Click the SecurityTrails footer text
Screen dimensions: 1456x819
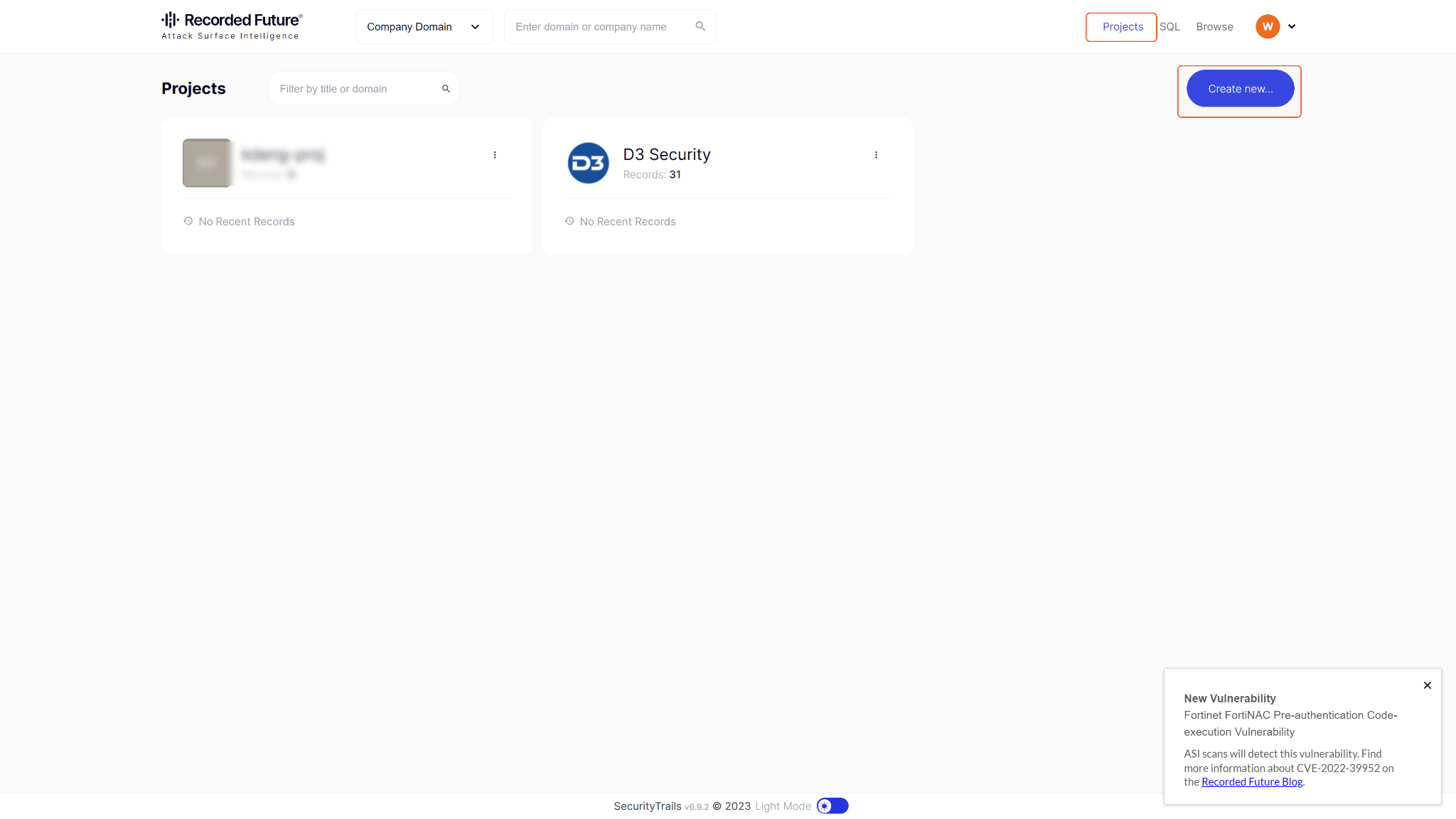648,806
